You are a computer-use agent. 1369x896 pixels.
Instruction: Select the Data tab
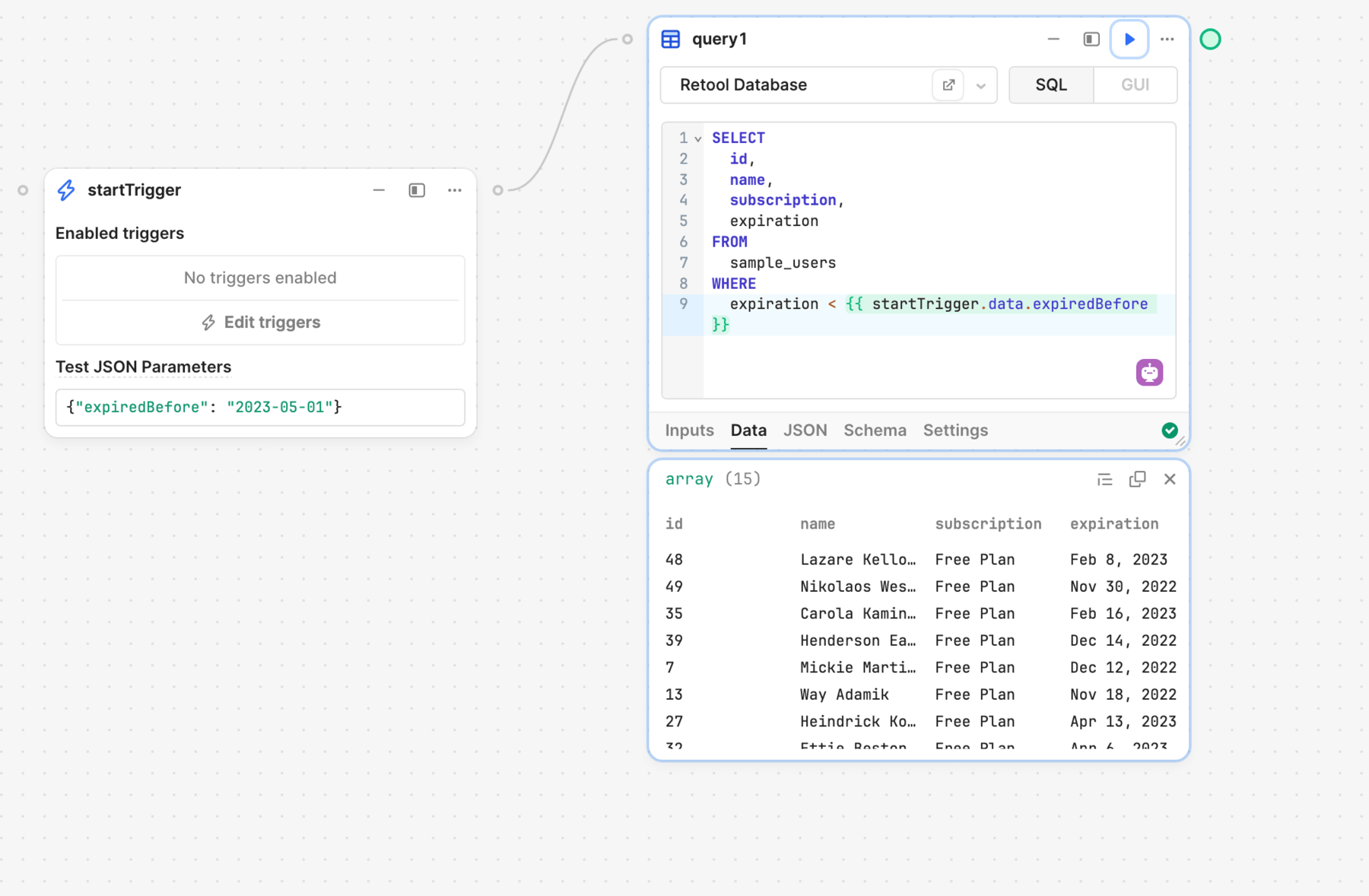click(x=748, y=431)
